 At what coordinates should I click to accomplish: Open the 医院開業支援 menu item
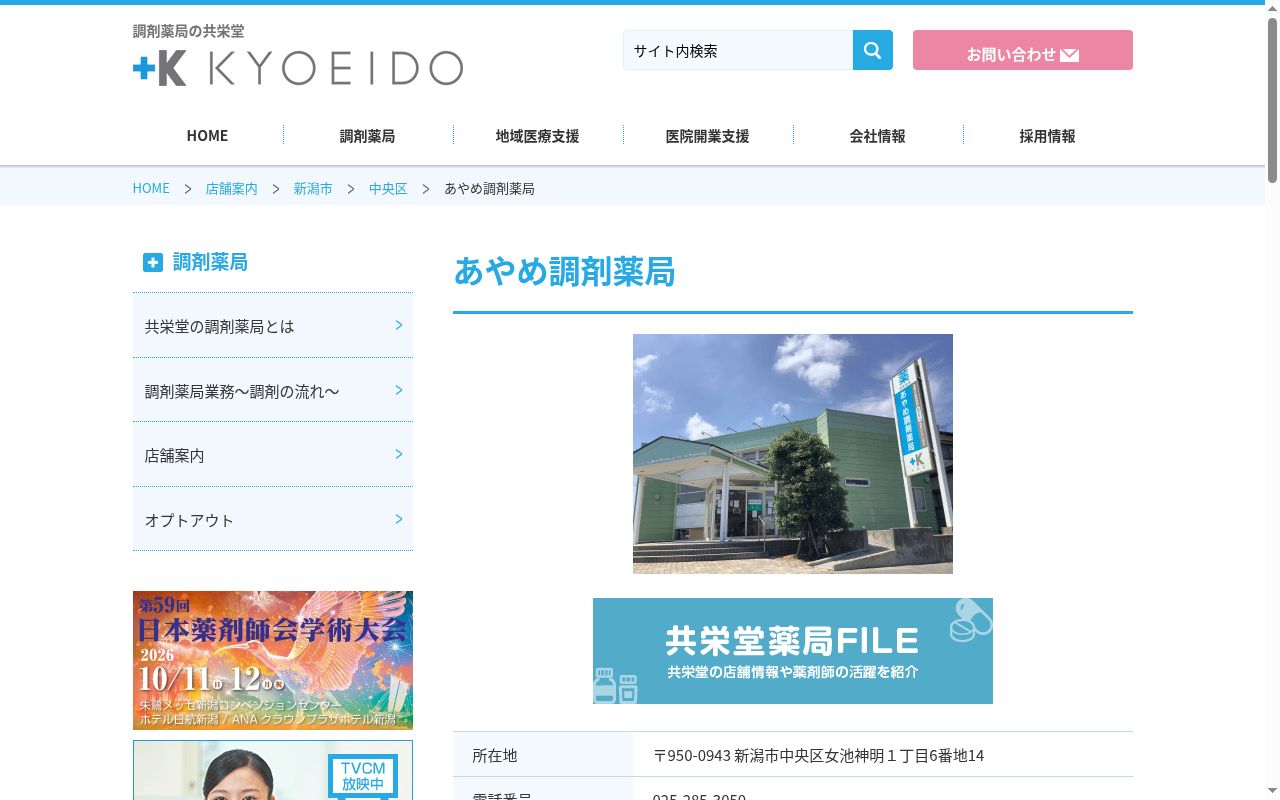point(707,135)
